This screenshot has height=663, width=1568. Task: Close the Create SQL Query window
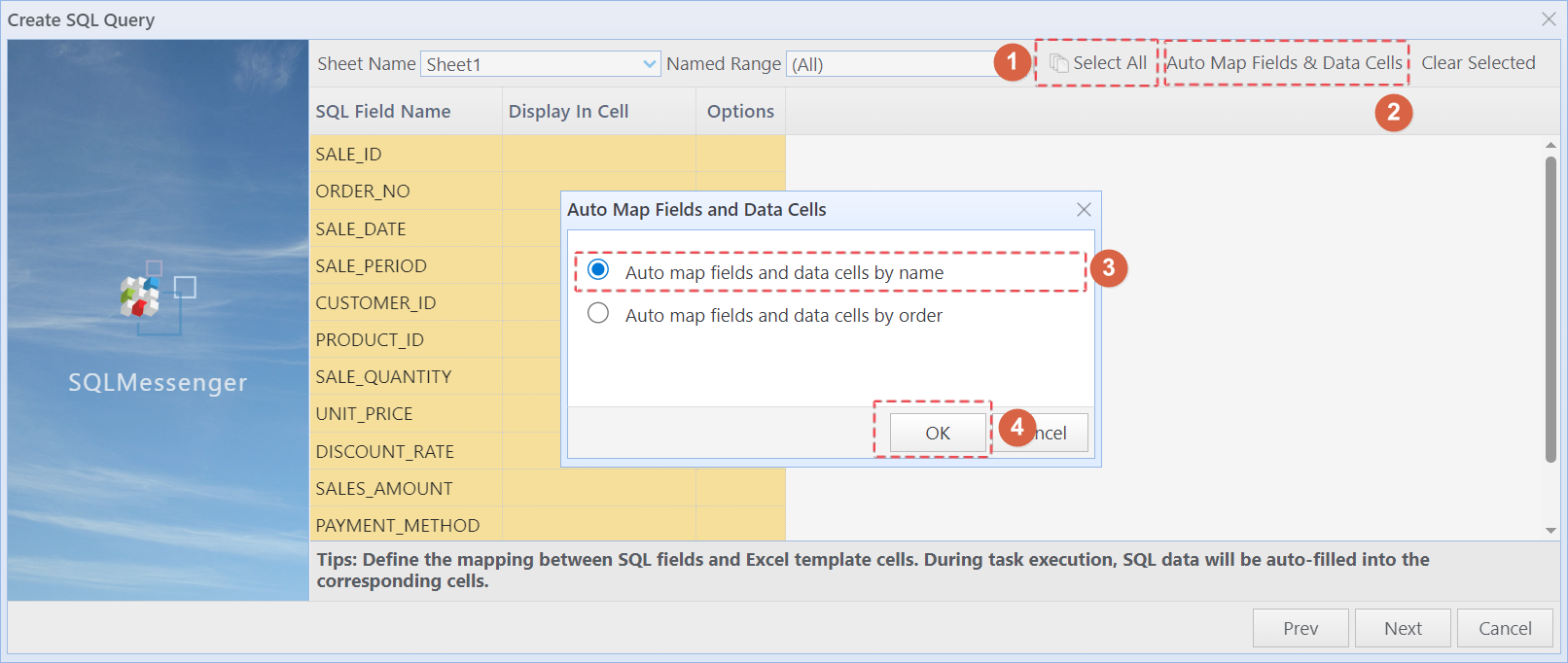pyautogui.click(x=1549, y=19)
